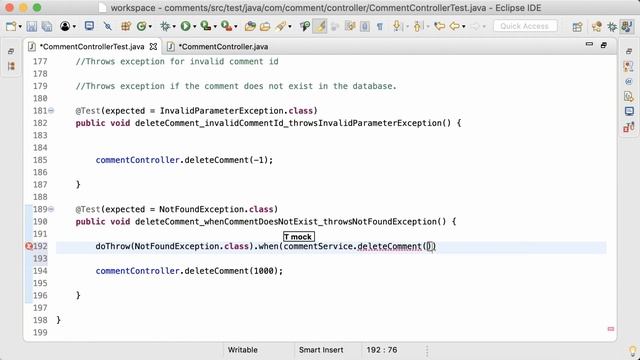
Task: Toggle Mark Occurrences highlighter button
Action: tap(320, 27)
